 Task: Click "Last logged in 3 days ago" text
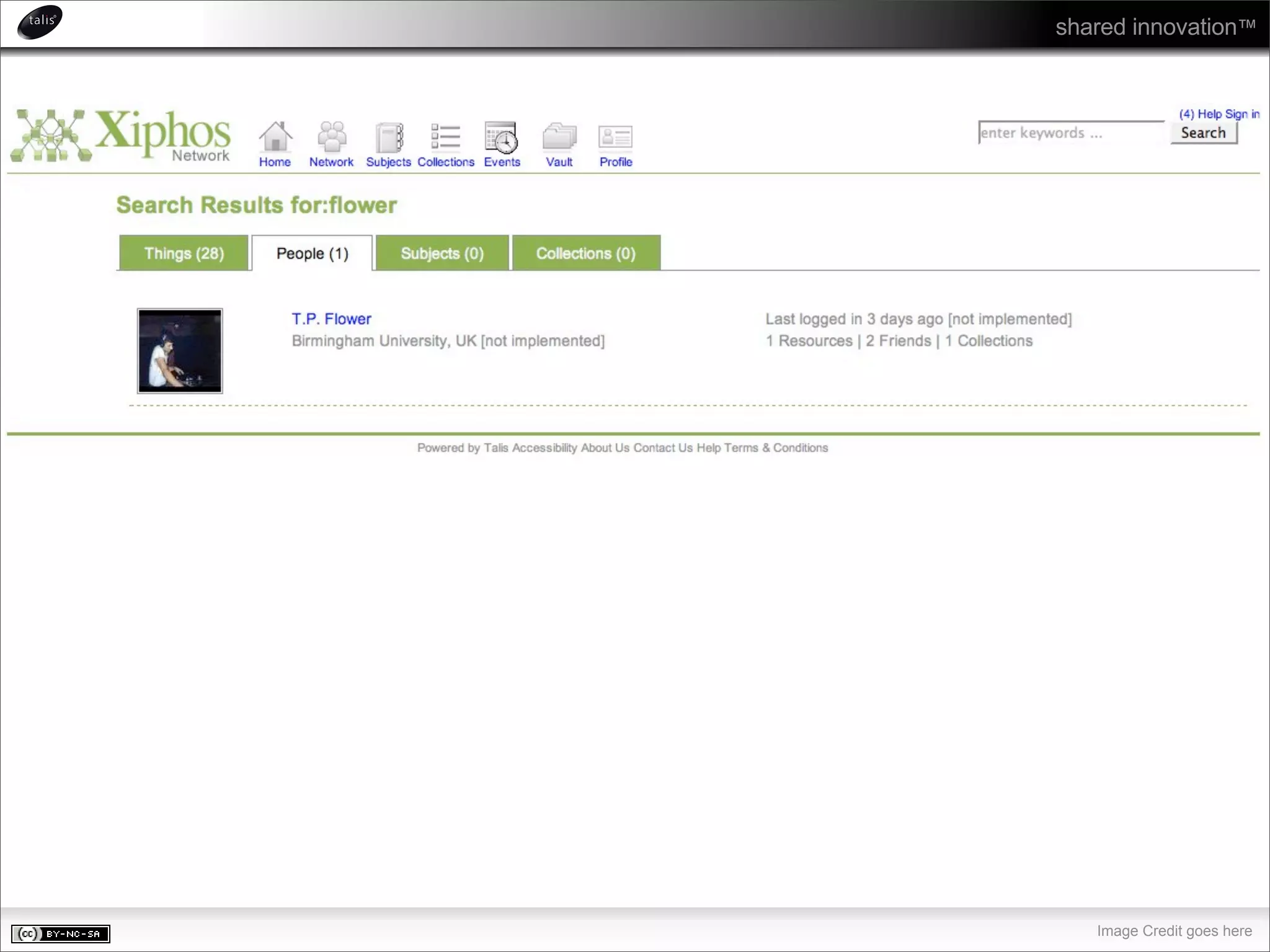pyautogui.click(x=854, y=319)
